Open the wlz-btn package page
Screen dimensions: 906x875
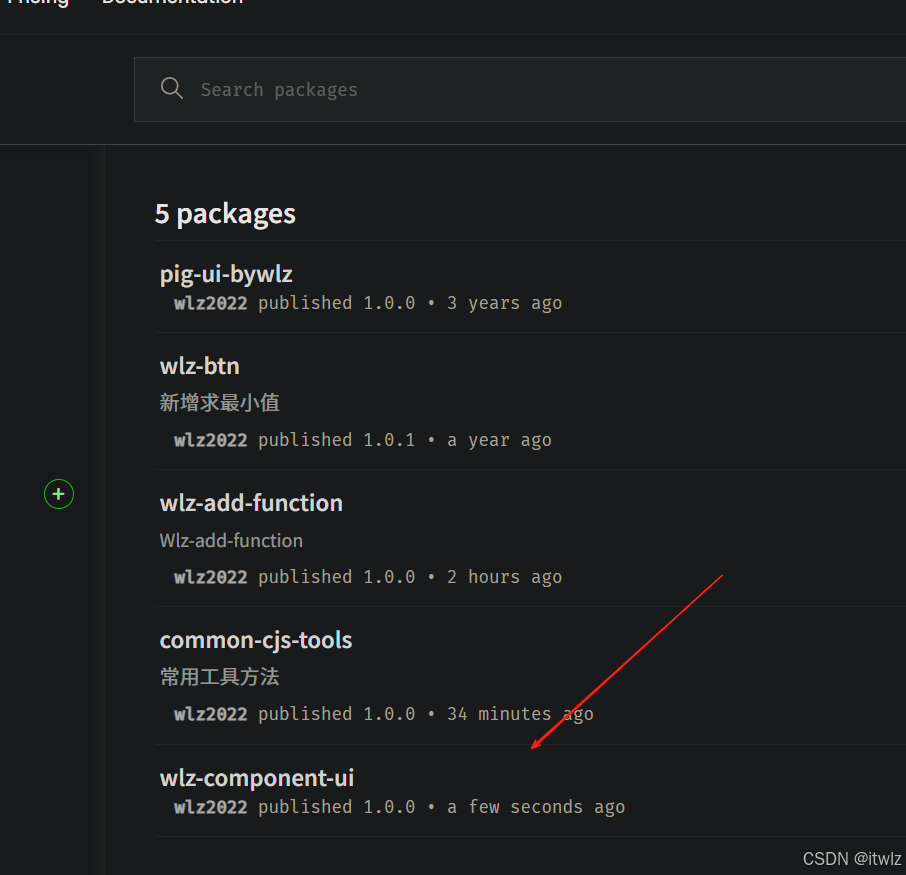(x=200, y=366)
